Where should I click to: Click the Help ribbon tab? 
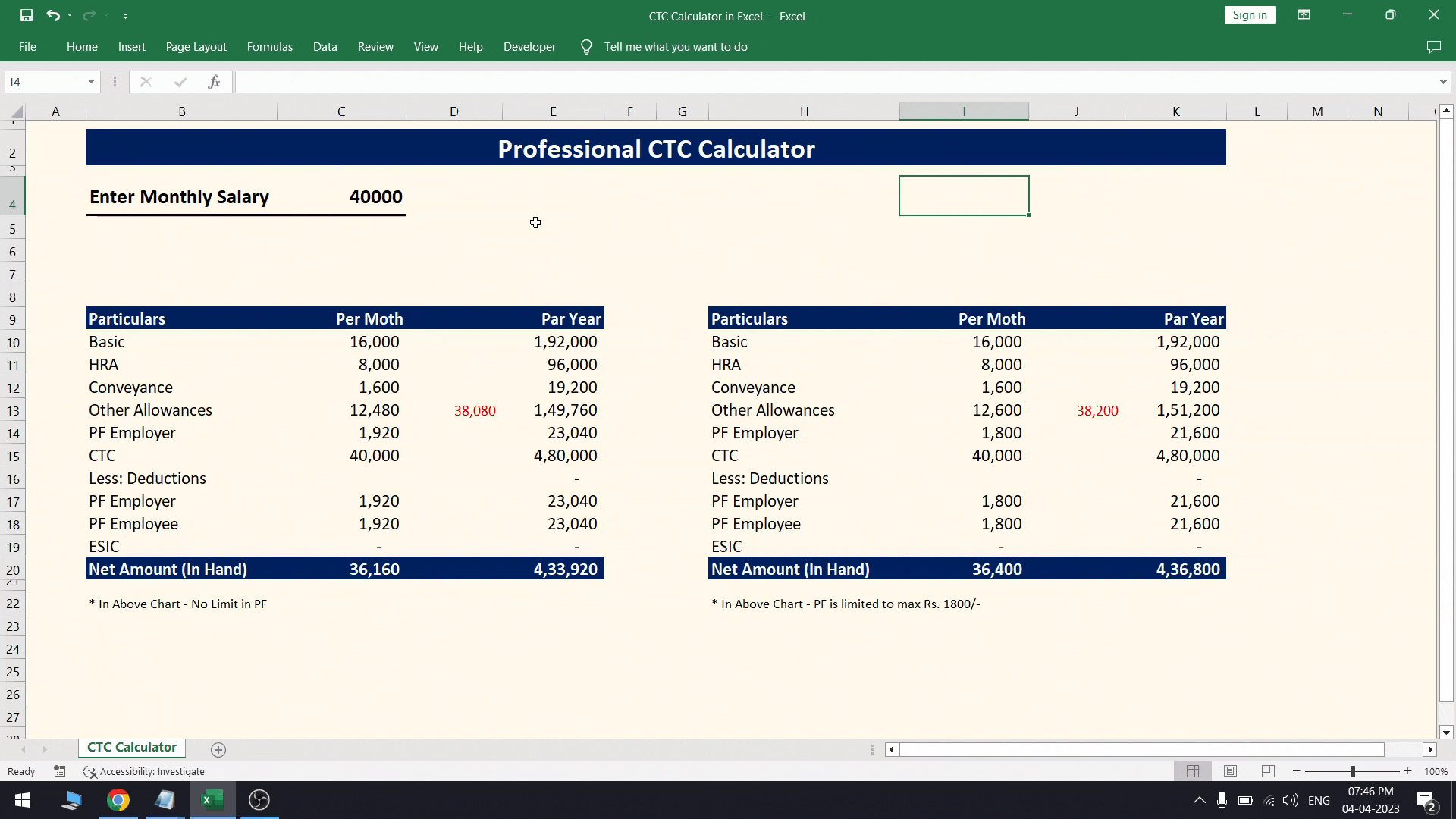(470, 46)
